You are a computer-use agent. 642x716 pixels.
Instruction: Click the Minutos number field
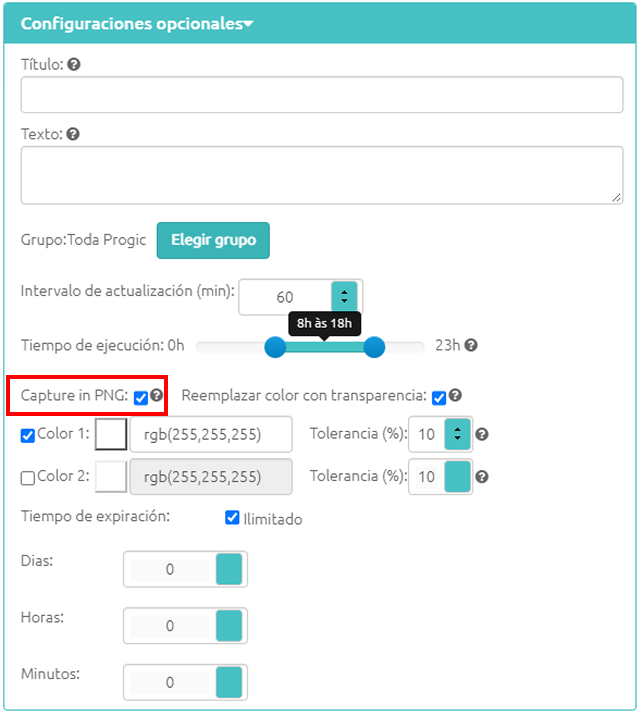pos(170,682)
